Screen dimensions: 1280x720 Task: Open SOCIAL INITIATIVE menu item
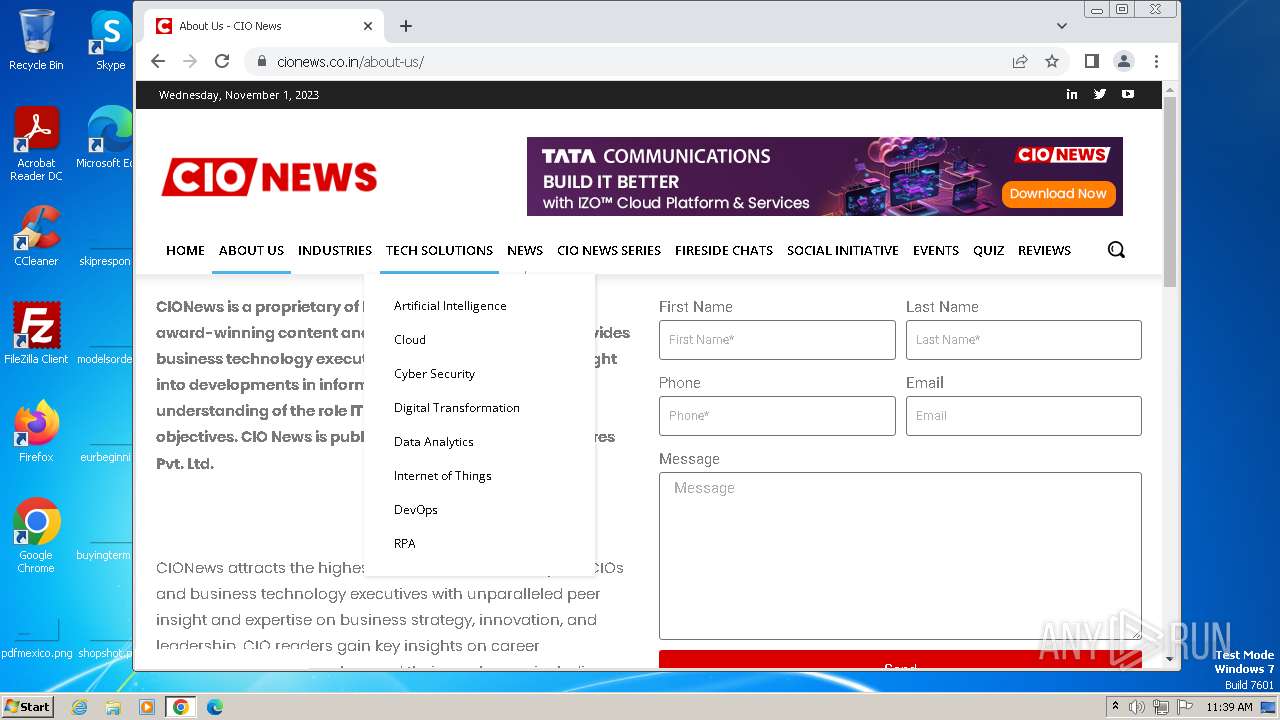(x=843, y=250)
